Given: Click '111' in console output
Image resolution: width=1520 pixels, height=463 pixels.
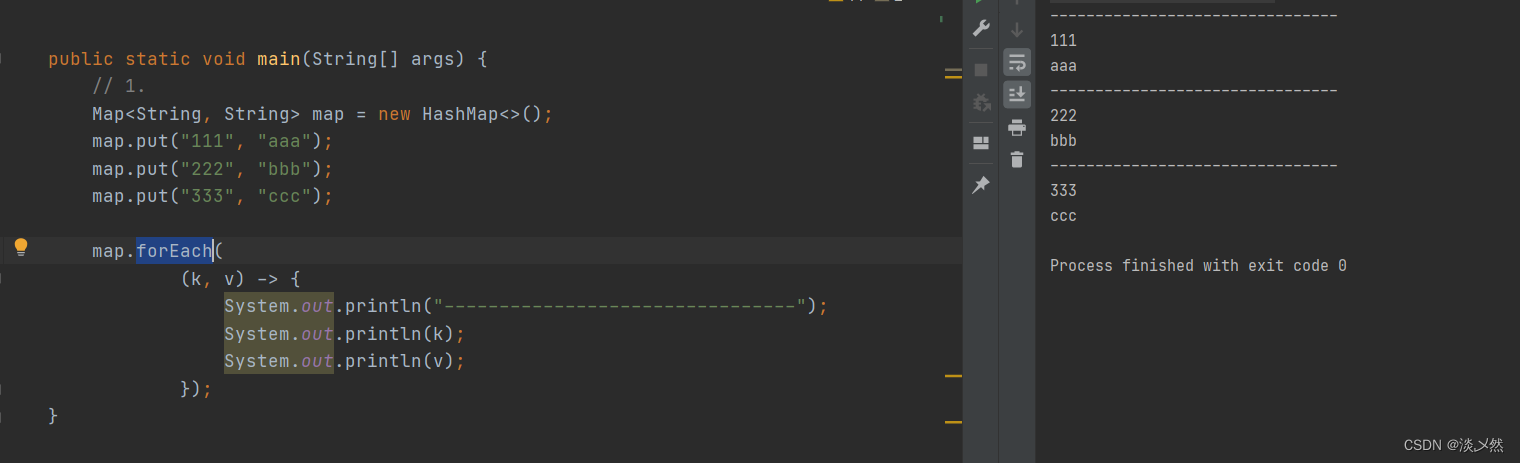Looking at the screenshot, I should tap(1064, 41).
